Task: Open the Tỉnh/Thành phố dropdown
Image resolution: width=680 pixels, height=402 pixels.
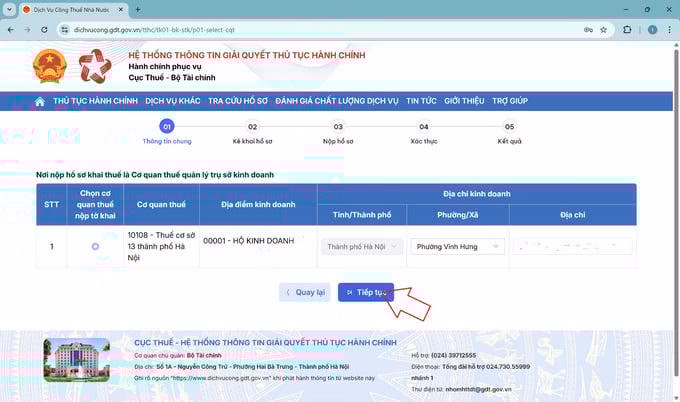Action: pos(363,246)
